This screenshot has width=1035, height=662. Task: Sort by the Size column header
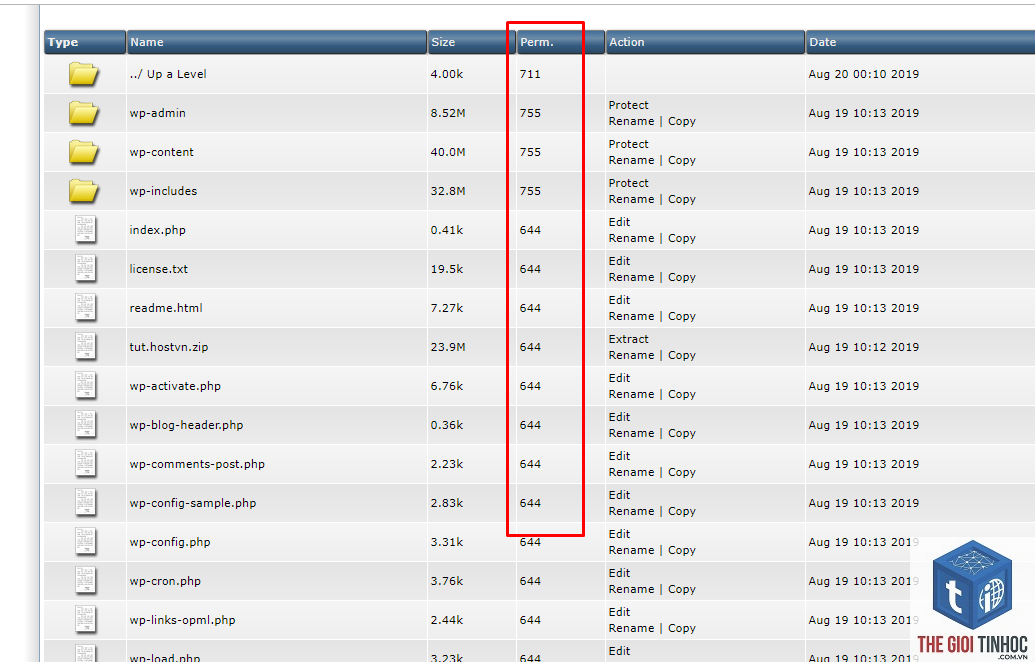pos(471,42)
